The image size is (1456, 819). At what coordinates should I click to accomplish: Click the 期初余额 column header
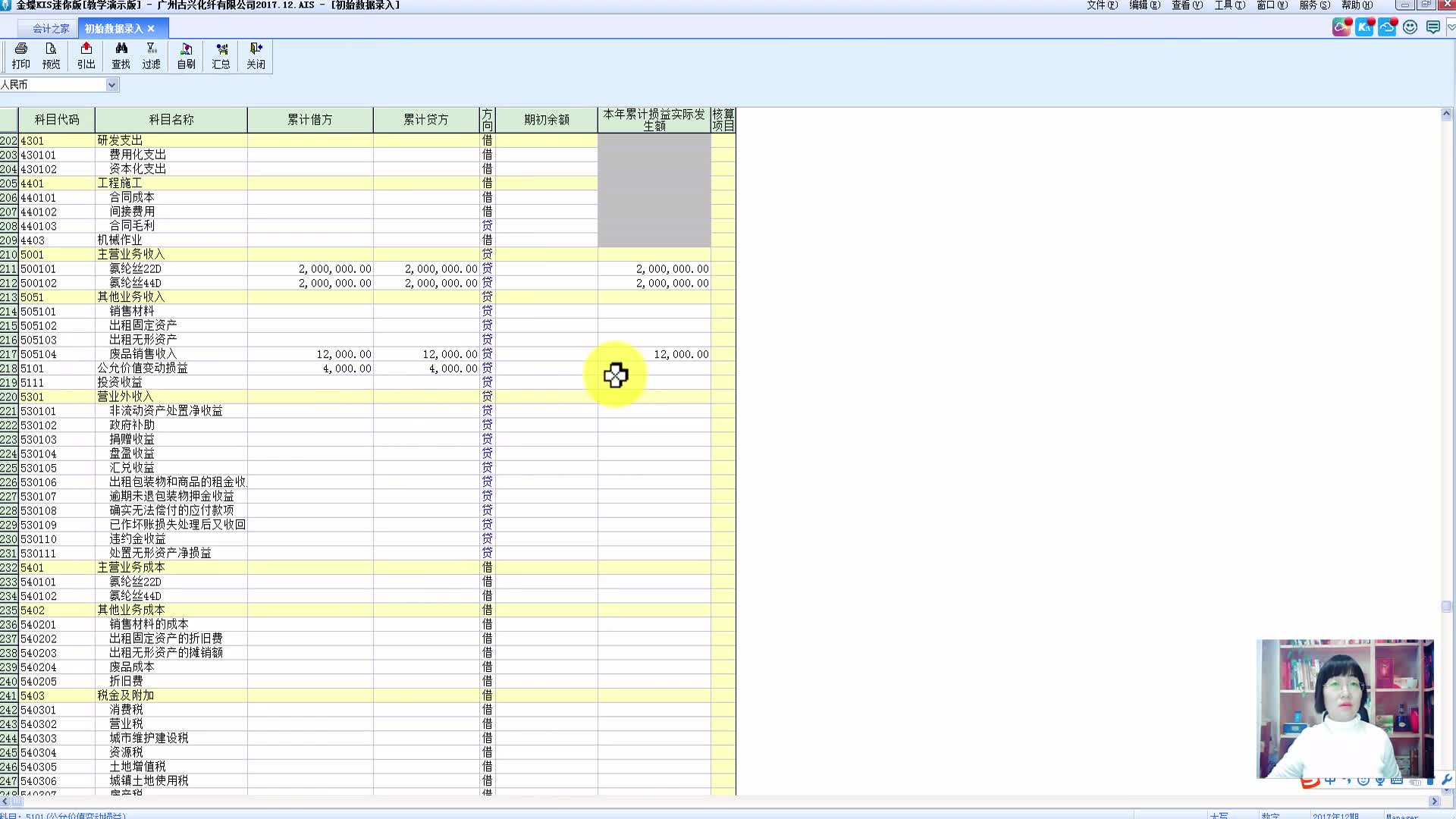pyautogui.click(x=546, y=120)
